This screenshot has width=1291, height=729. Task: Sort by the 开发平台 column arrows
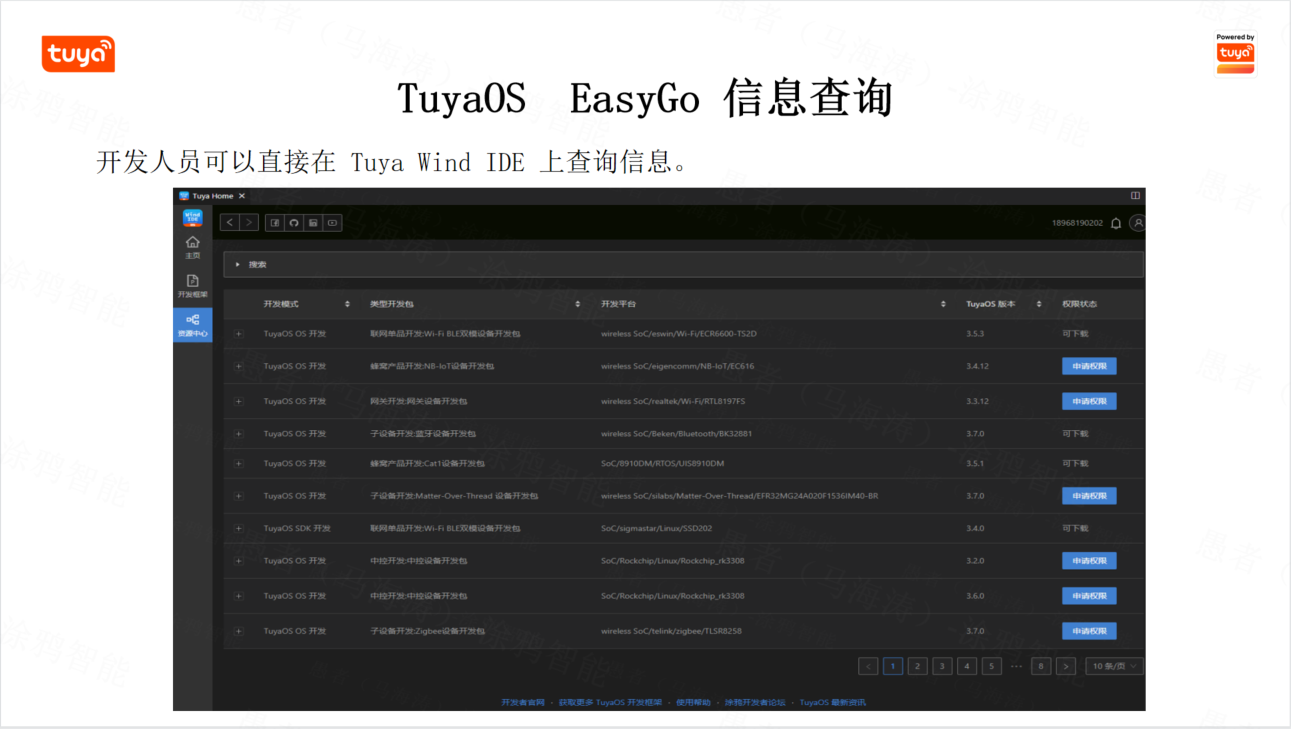(944, 304)
